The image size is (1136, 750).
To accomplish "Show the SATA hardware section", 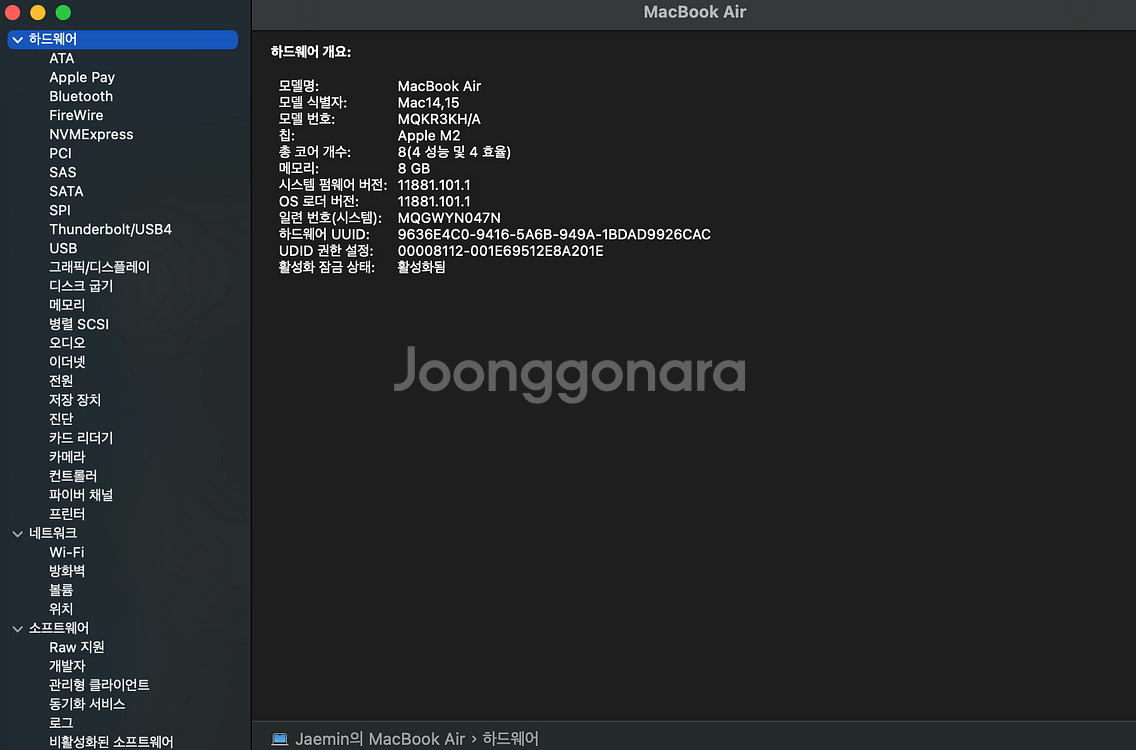I will [x=66, y=191].
